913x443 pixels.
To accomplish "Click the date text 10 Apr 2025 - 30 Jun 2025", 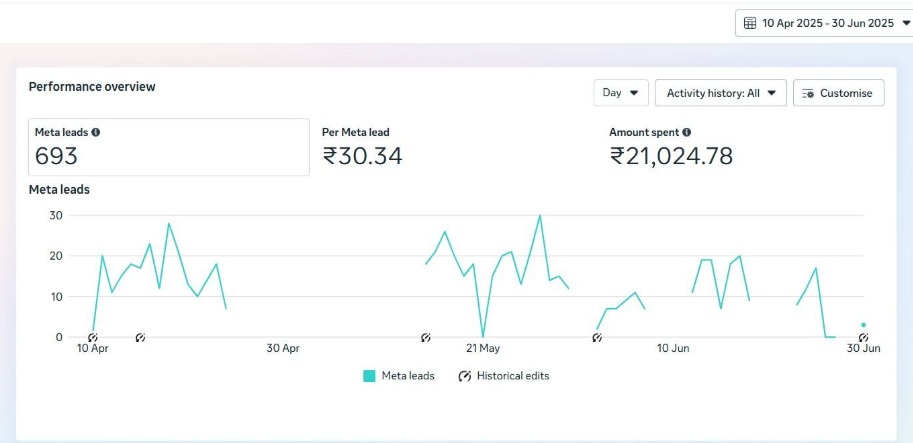I will (x=827, y=23).
